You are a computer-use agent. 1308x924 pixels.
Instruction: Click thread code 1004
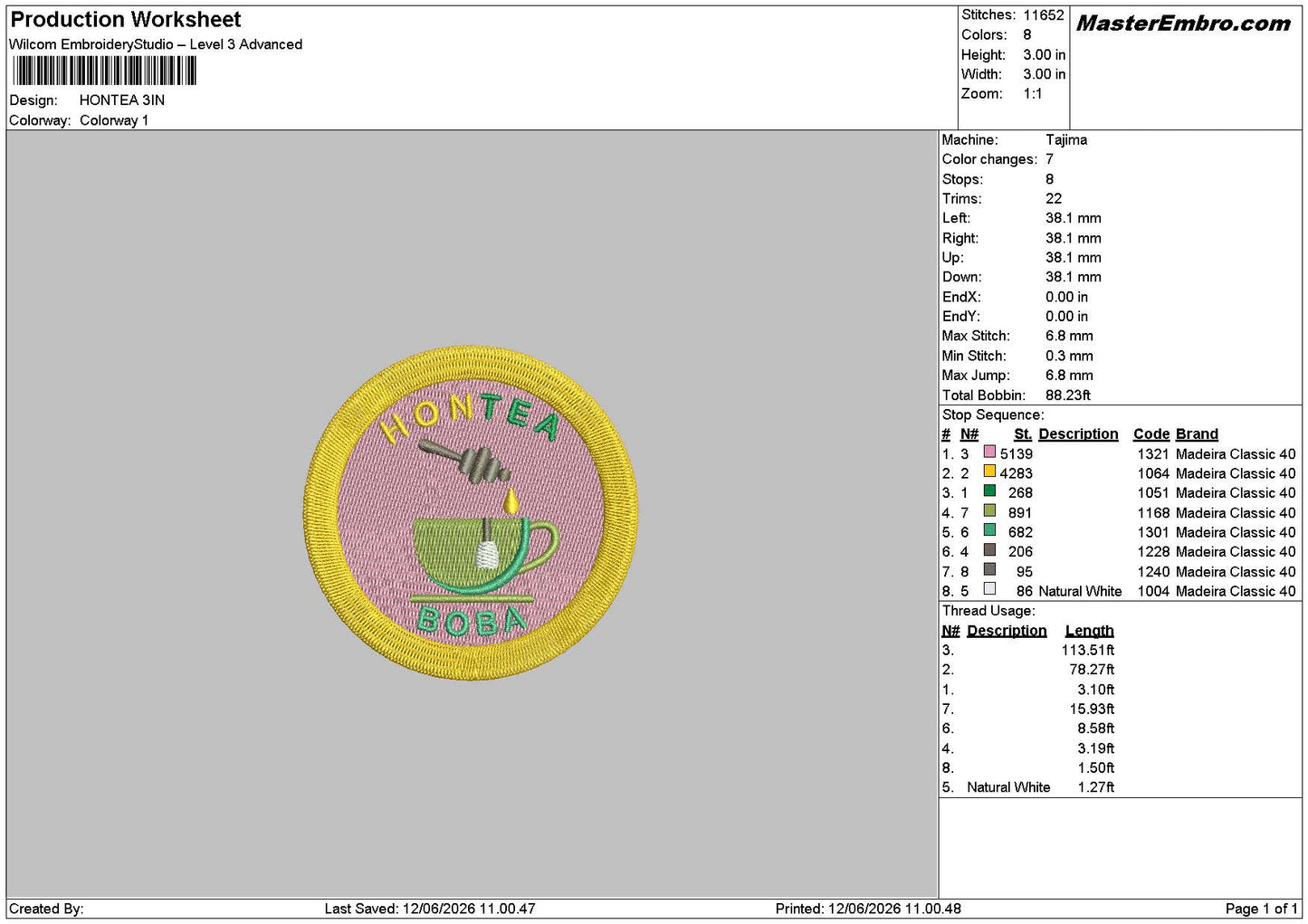click(x=1153, y=591)
